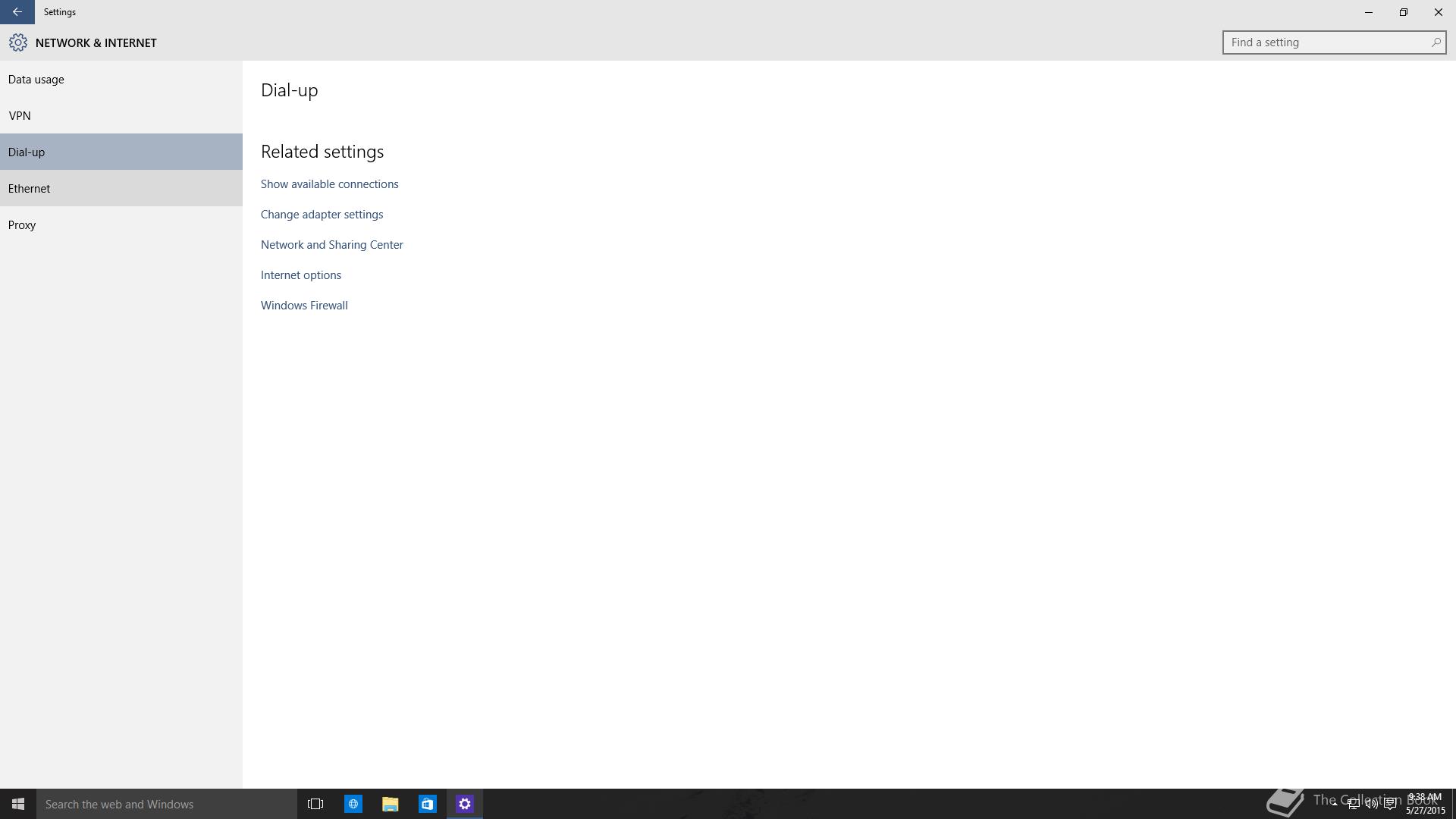Click the back arrow in Settings
The width and height of the screenshot is (1456, 819).
(x=17, y=12)
